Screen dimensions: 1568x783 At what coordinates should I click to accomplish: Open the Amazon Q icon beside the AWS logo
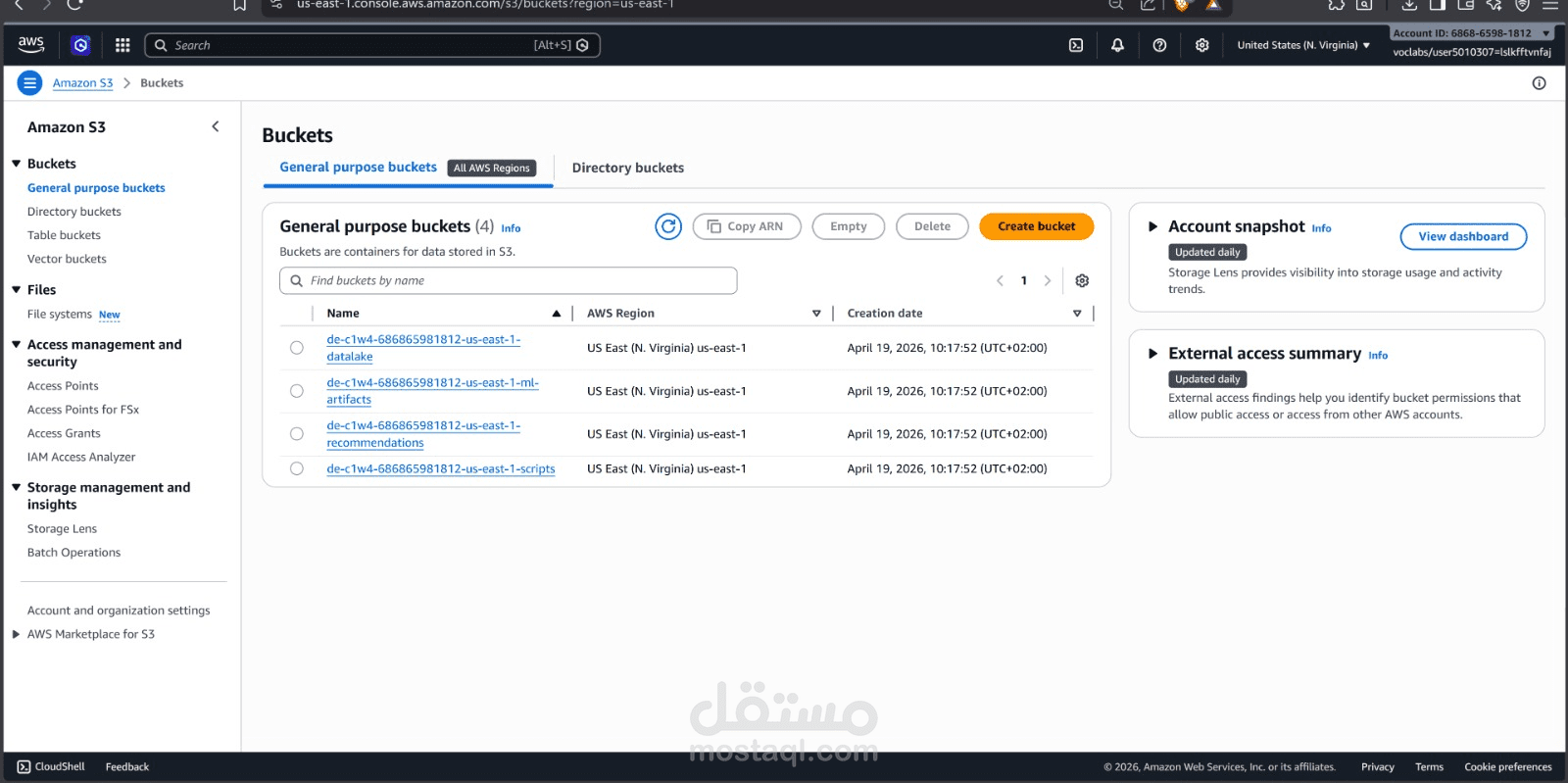pos(80,45)
